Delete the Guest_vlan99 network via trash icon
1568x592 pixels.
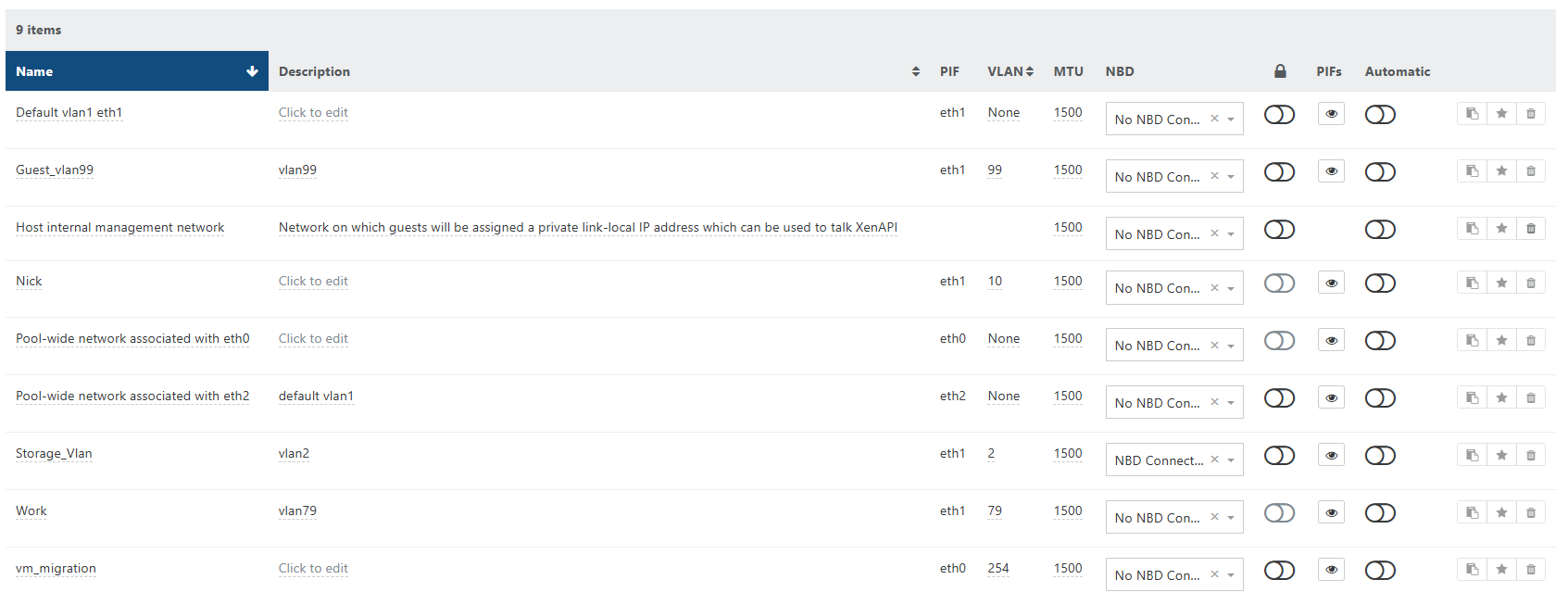coord(1531,171)
